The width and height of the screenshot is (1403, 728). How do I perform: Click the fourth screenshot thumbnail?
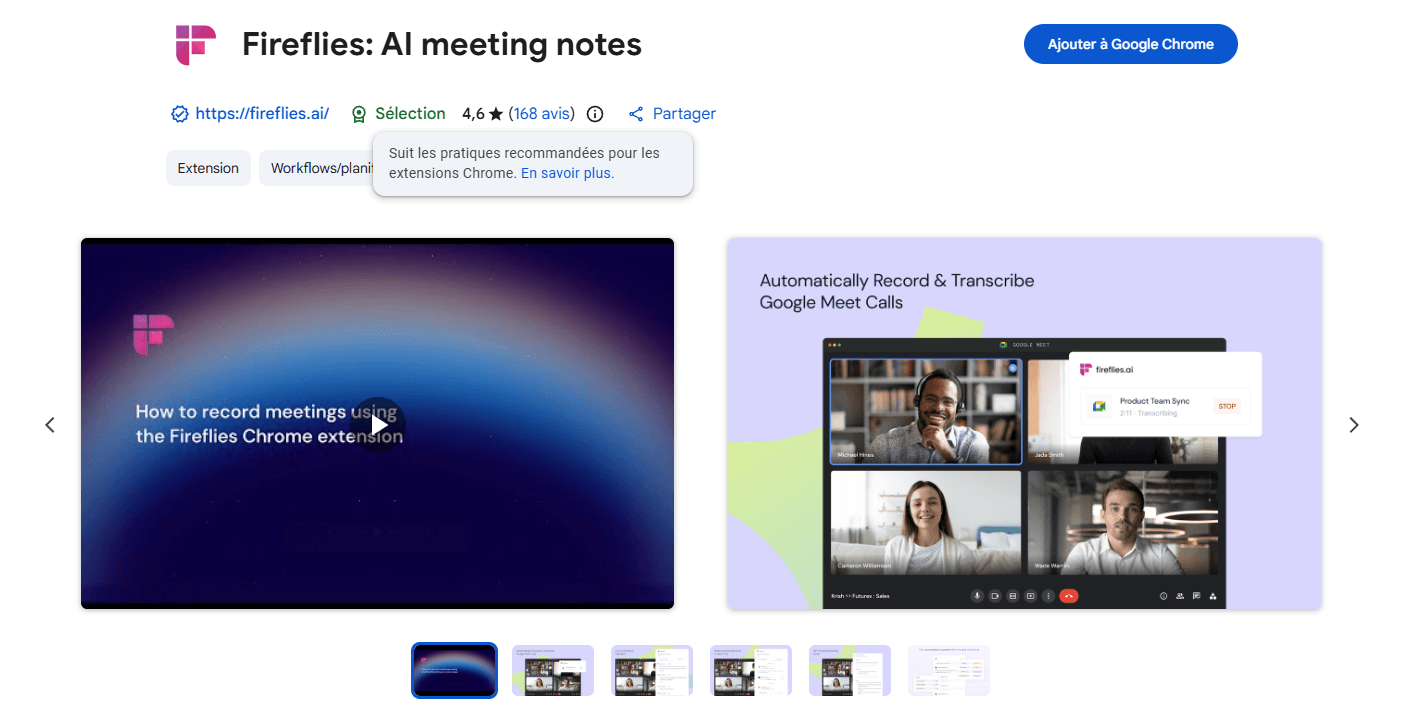pos(751,670)
